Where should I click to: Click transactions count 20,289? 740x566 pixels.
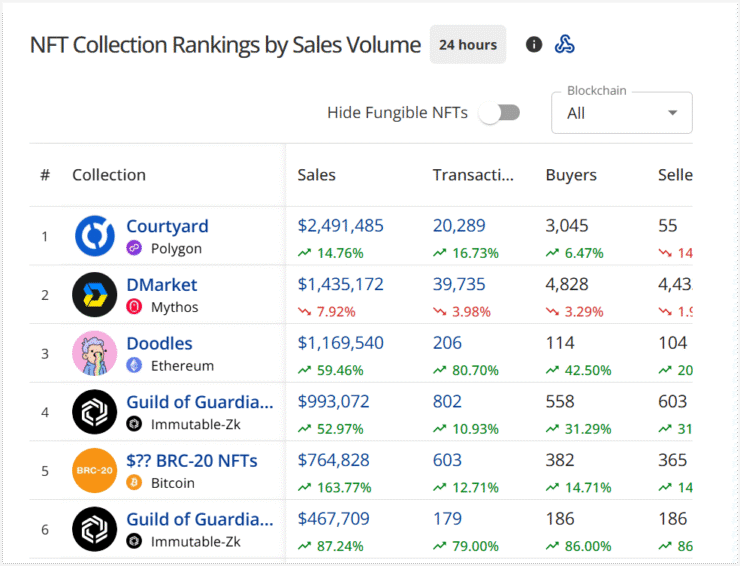[459, 226]
